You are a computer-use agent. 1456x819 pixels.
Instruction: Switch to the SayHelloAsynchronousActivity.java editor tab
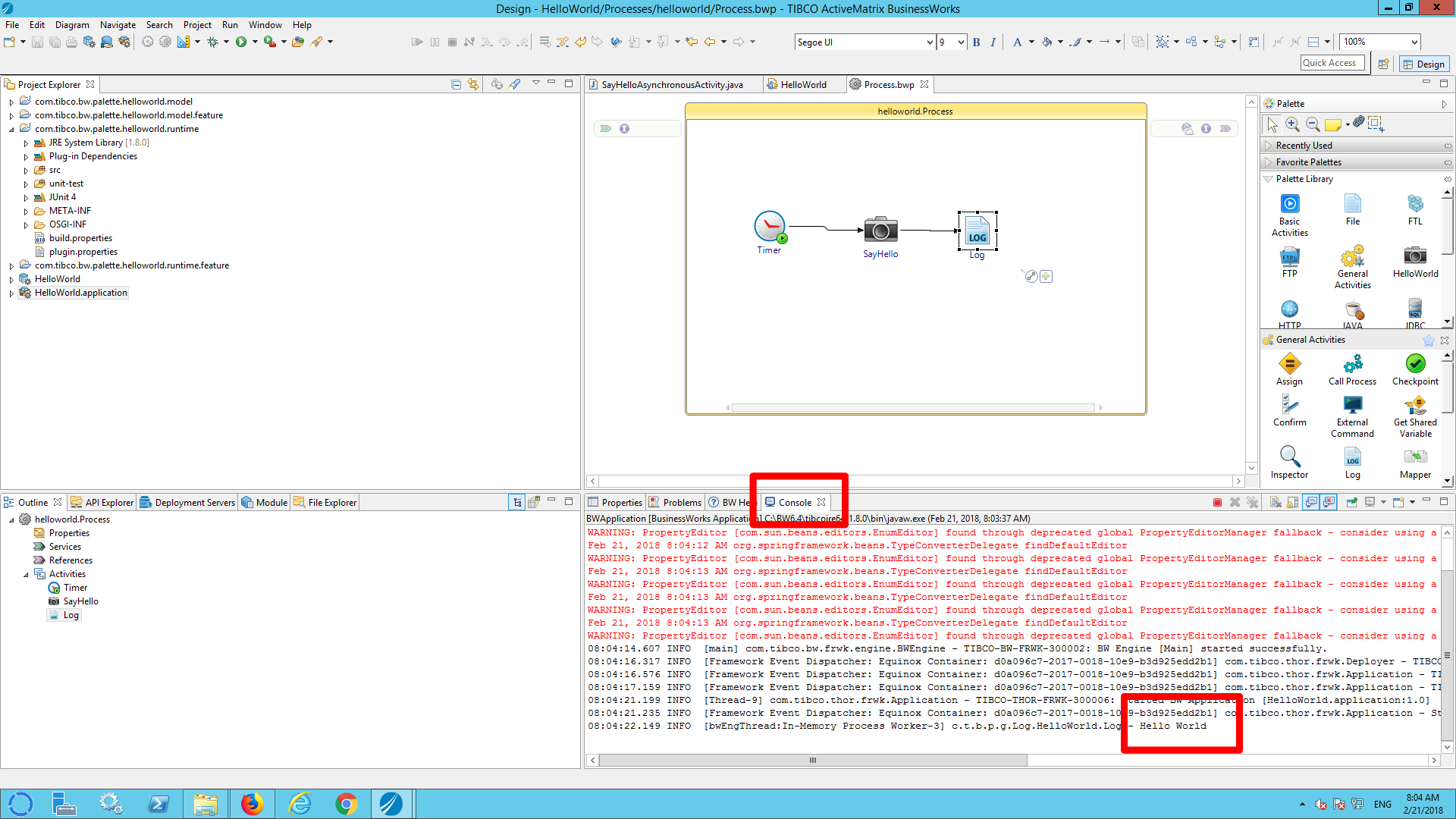click(671, 84)
